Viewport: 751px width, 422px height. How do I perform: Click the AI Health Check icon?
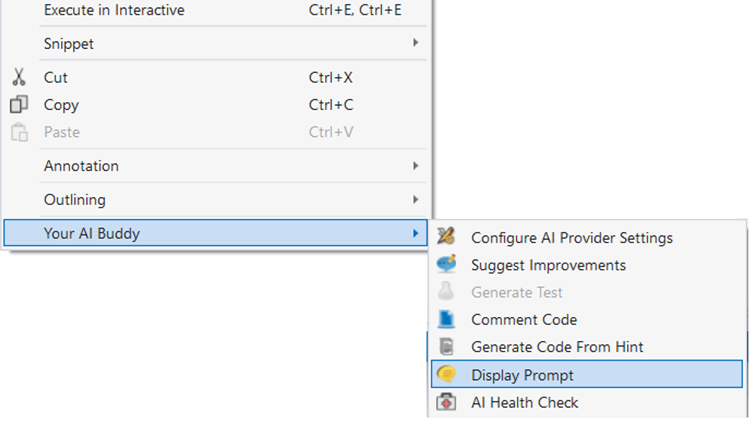(x=447, y=402)
